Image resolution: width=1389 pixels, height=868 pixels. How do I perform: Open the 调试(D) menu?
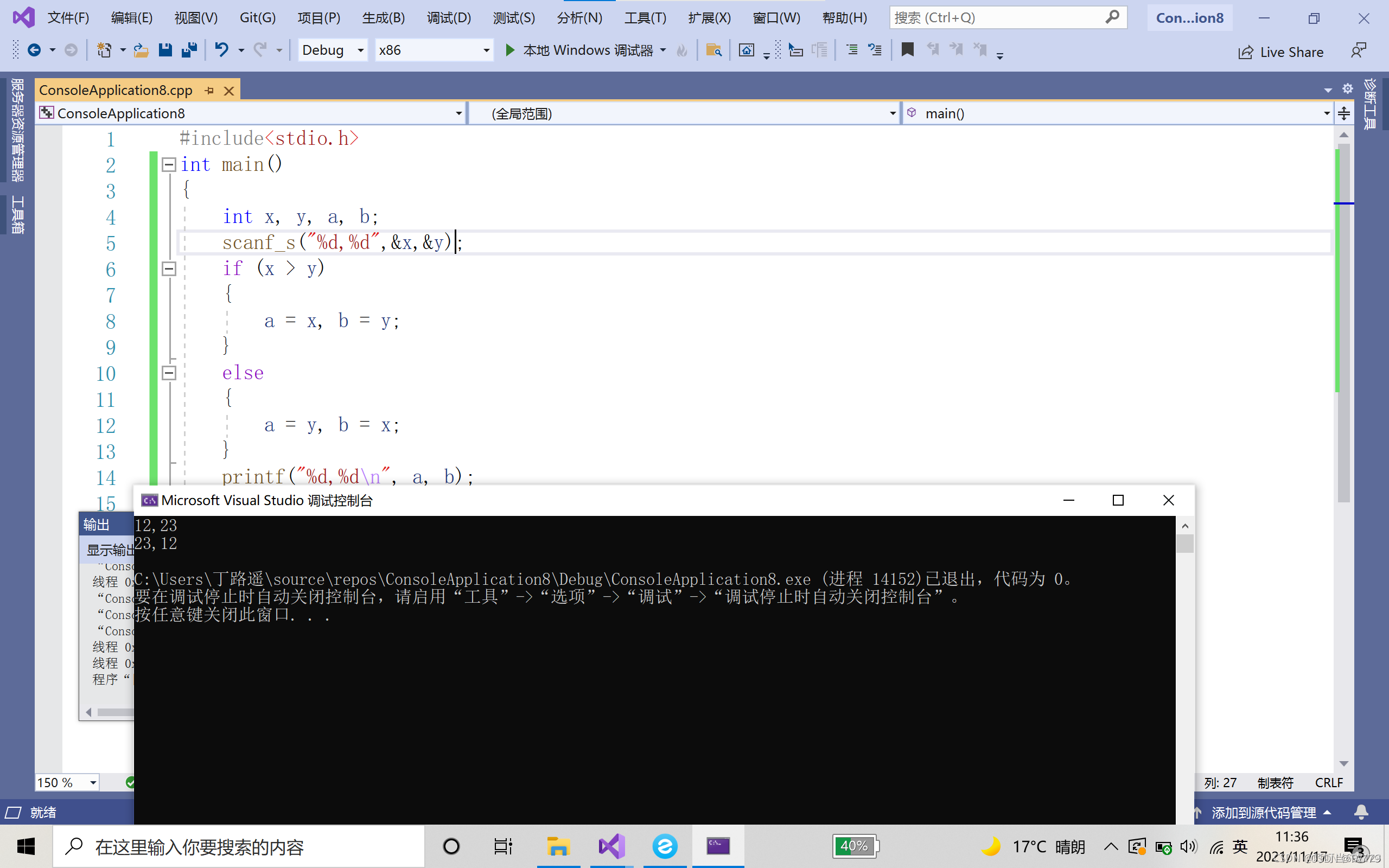[448, 18]
